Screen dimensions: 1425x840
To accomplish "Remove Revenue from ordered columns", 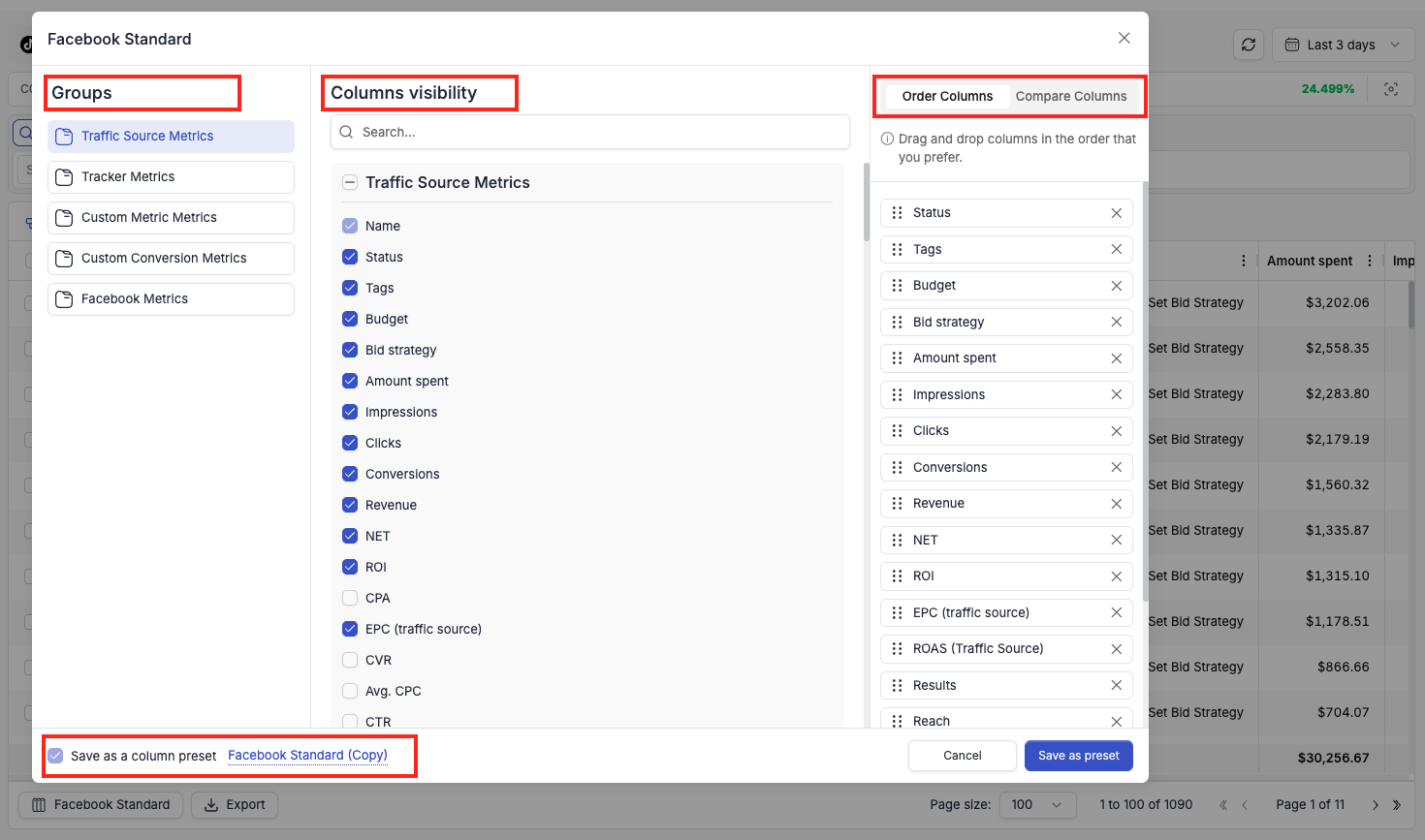I will 1117,504.
